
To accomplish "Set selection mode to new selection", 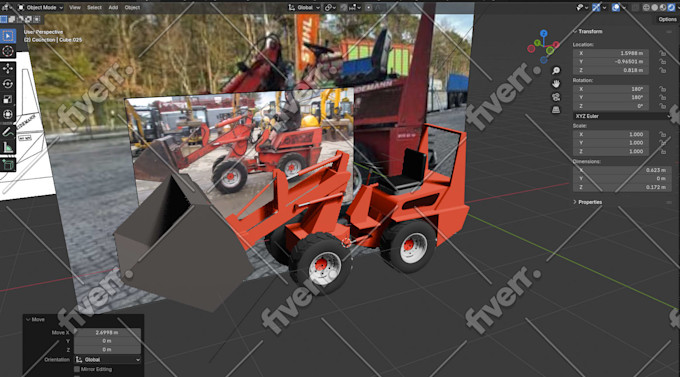I will [3, 20].
